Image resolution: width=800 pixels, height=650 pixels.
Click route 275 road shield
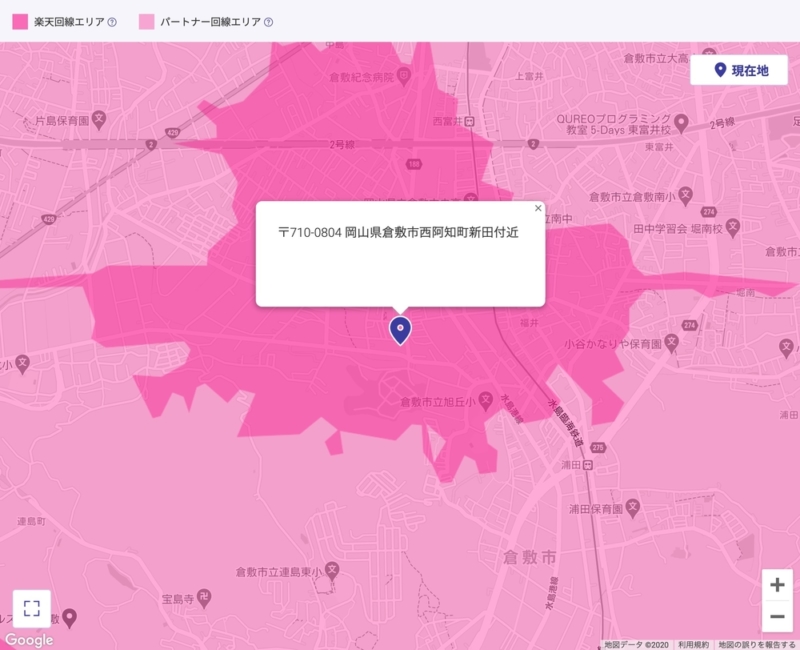598,447
